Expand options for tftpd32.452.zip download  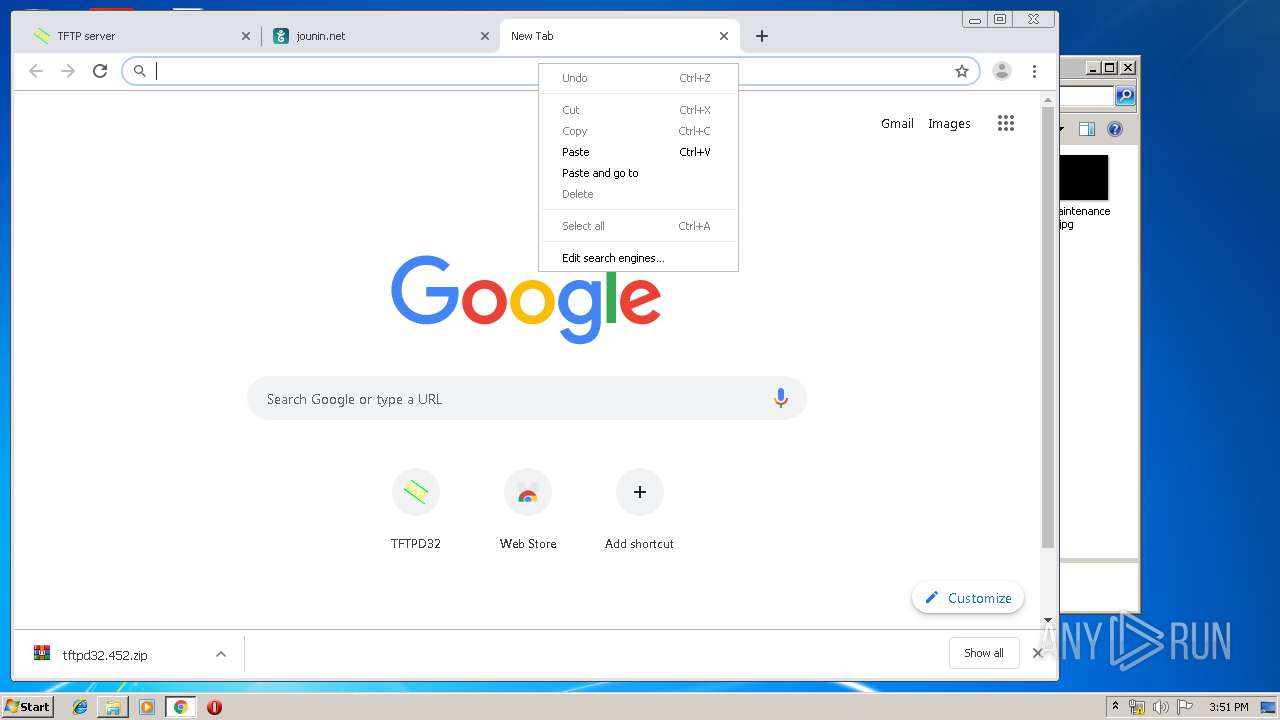click(221, 655)
